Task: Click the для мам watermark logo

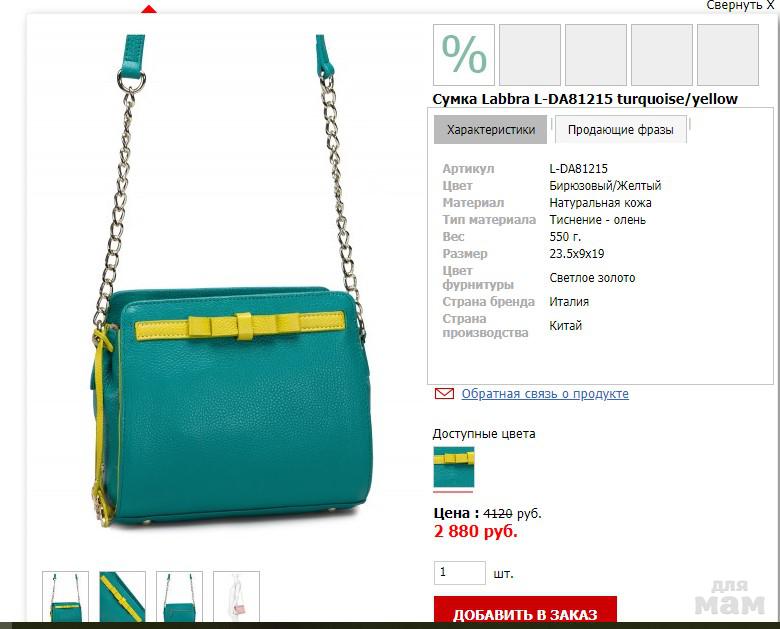Action: (x=730, y=598)
